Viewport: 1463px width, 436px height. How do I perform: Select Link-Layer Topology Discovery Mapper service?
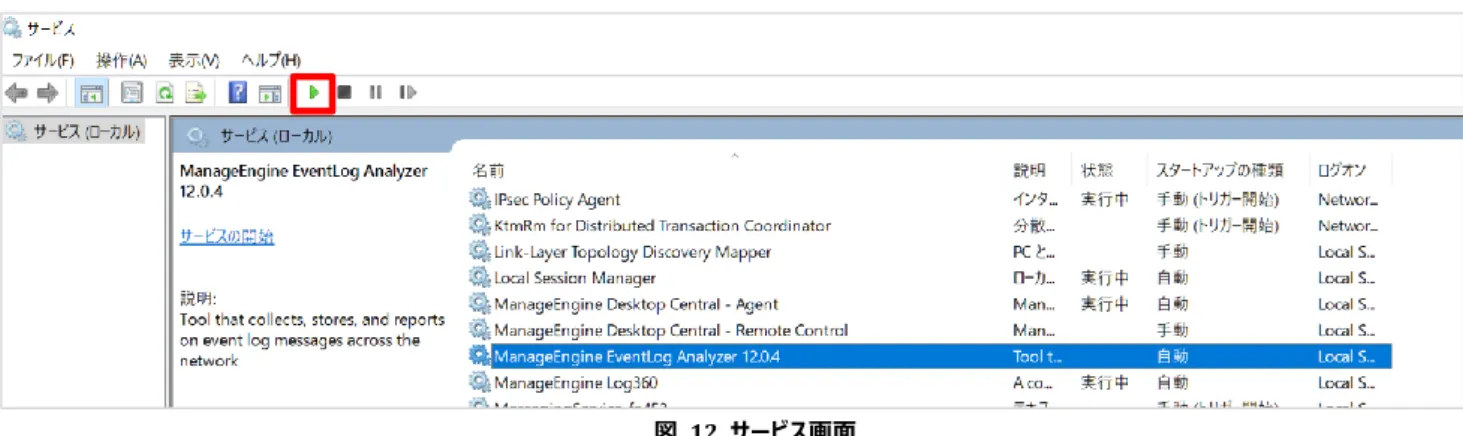pos(632,252)
